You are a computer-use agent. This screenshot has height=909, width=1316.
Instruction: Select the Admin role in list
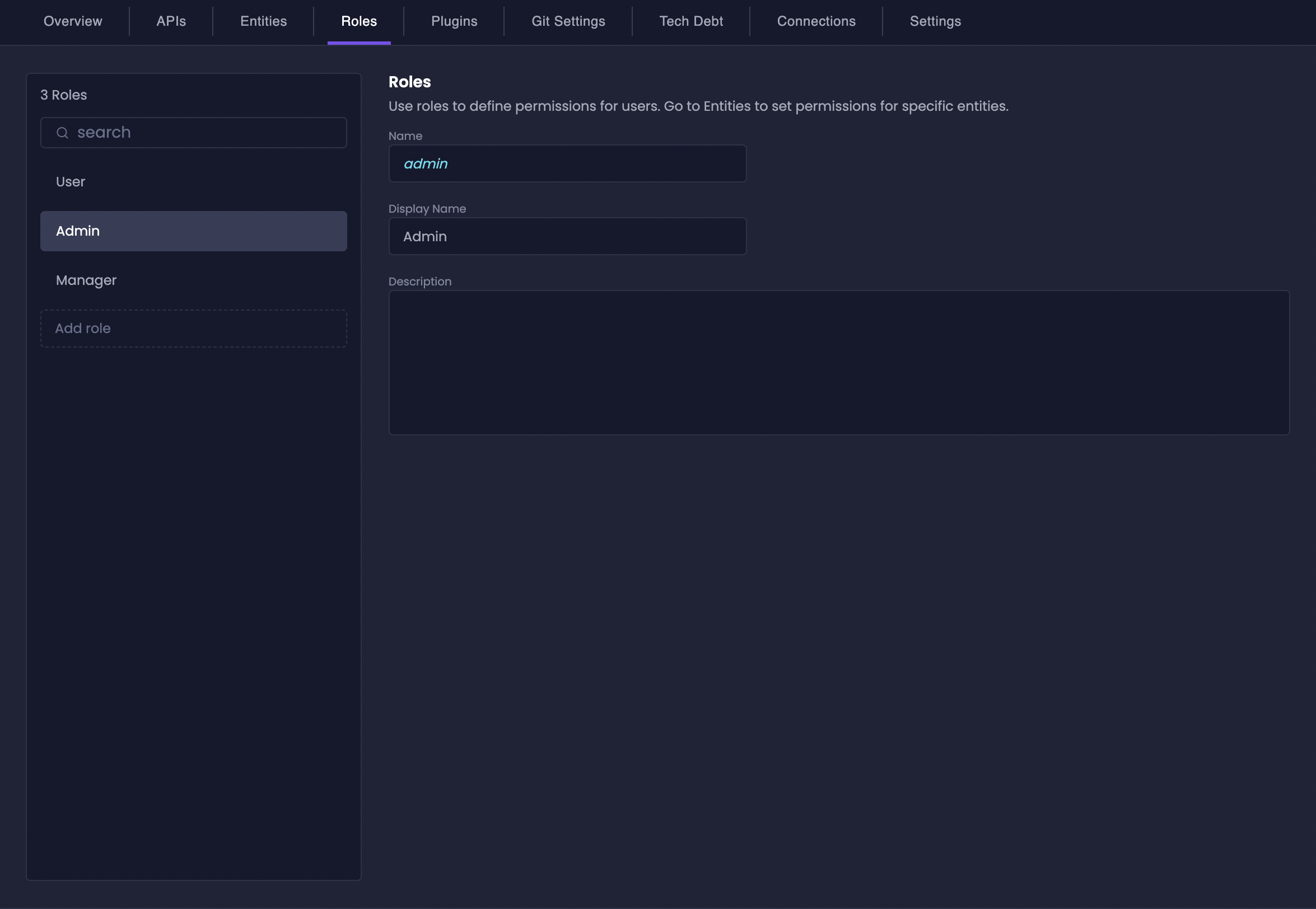coord(193,231)
